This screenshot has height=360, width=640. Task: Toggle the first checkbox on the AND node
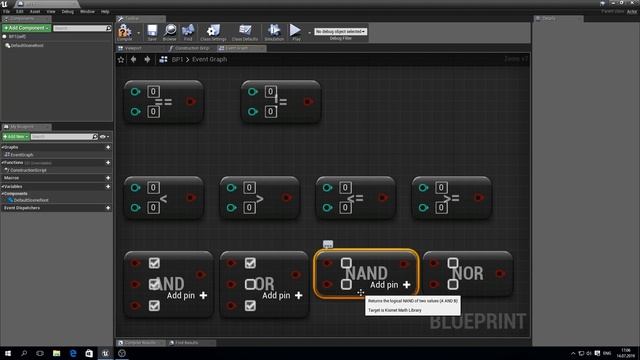tap(154, 263)
